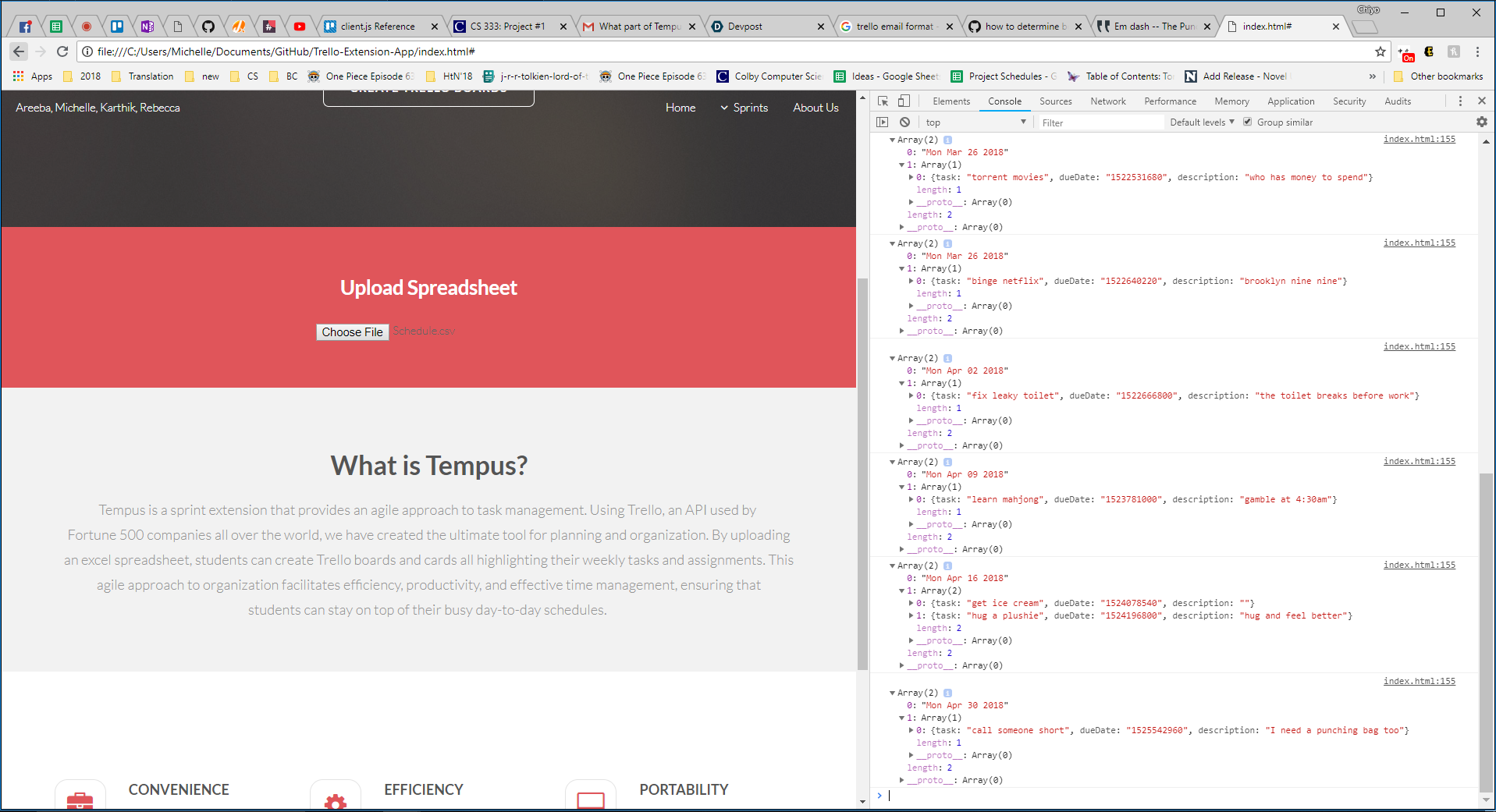
Task: Open a new tab
Action: coord(1364,27)
